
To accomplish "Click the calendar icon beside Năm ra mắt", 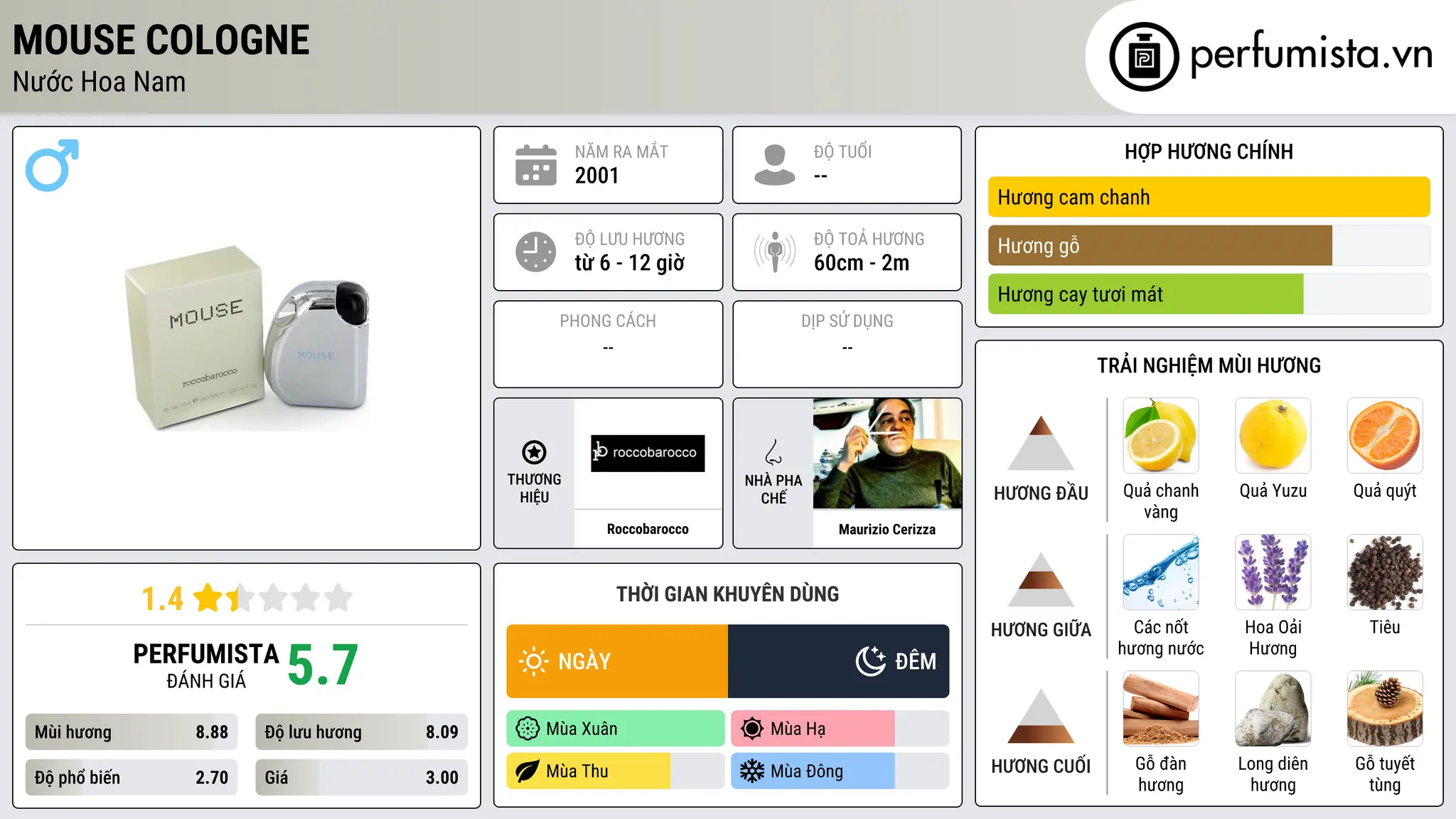I will tap(536, 165).
